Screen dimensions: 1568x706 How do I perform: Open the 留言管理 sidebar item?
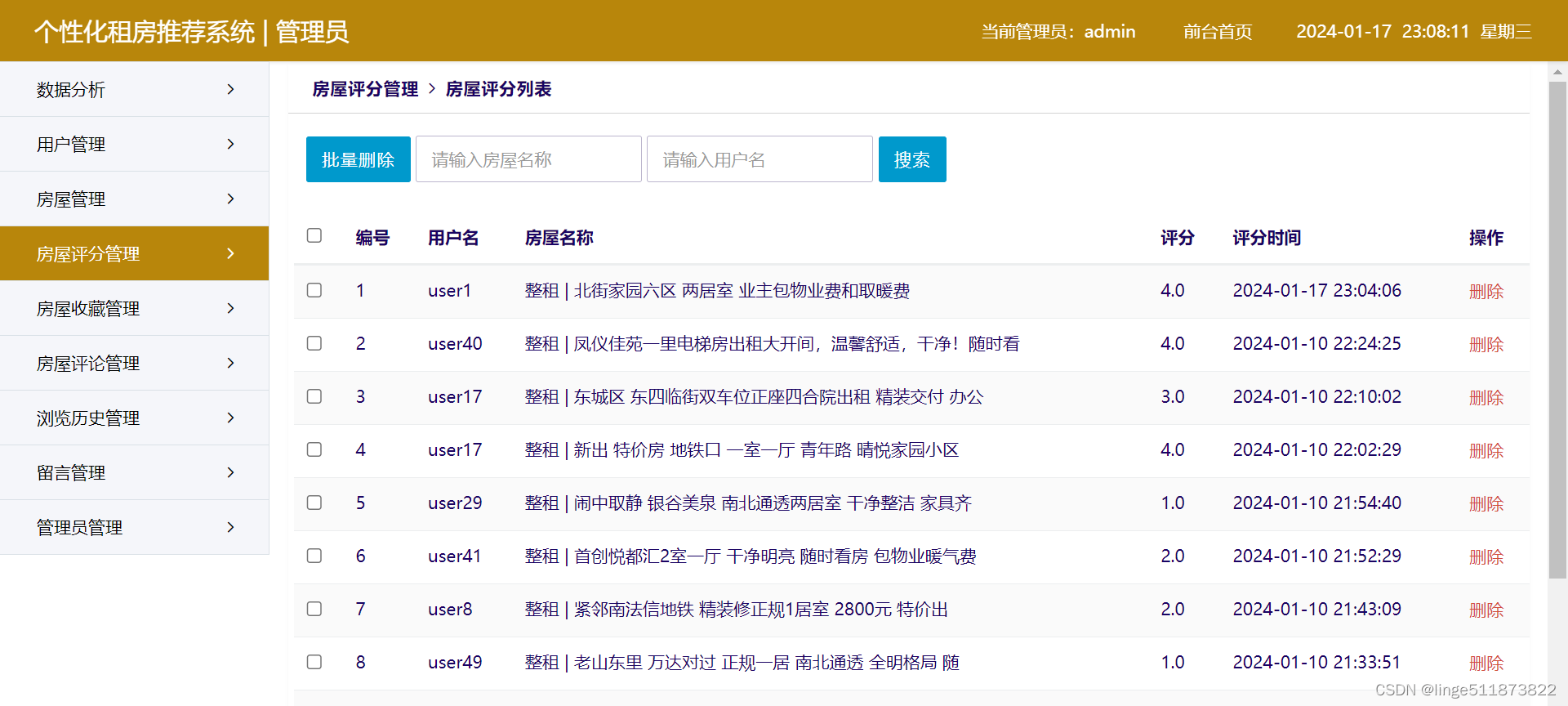134,472
